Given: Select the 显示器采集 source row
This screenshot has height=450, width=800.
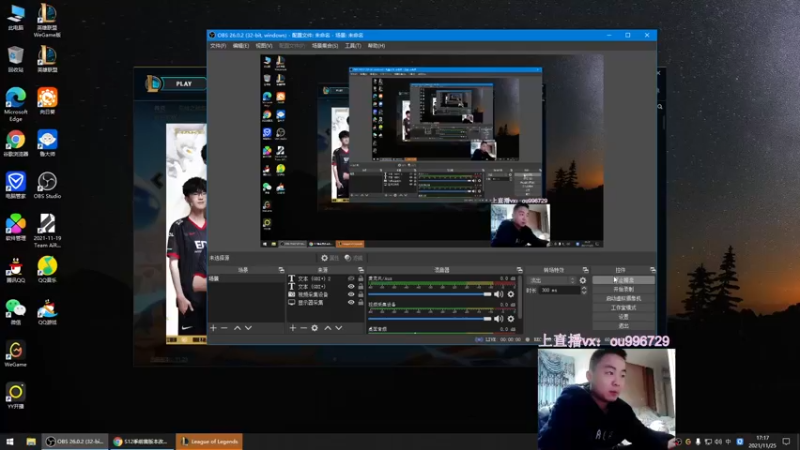Looking at the screenshot, I should point(325,302).
